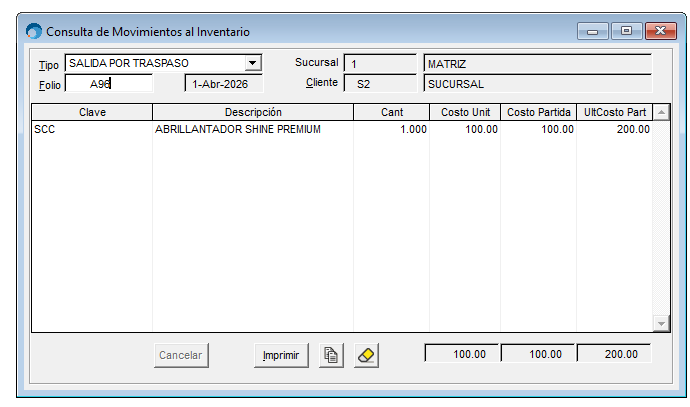Open the Tipo dropdown arrow
Viewport: 690px width, 407px height.
pos(253,63)
